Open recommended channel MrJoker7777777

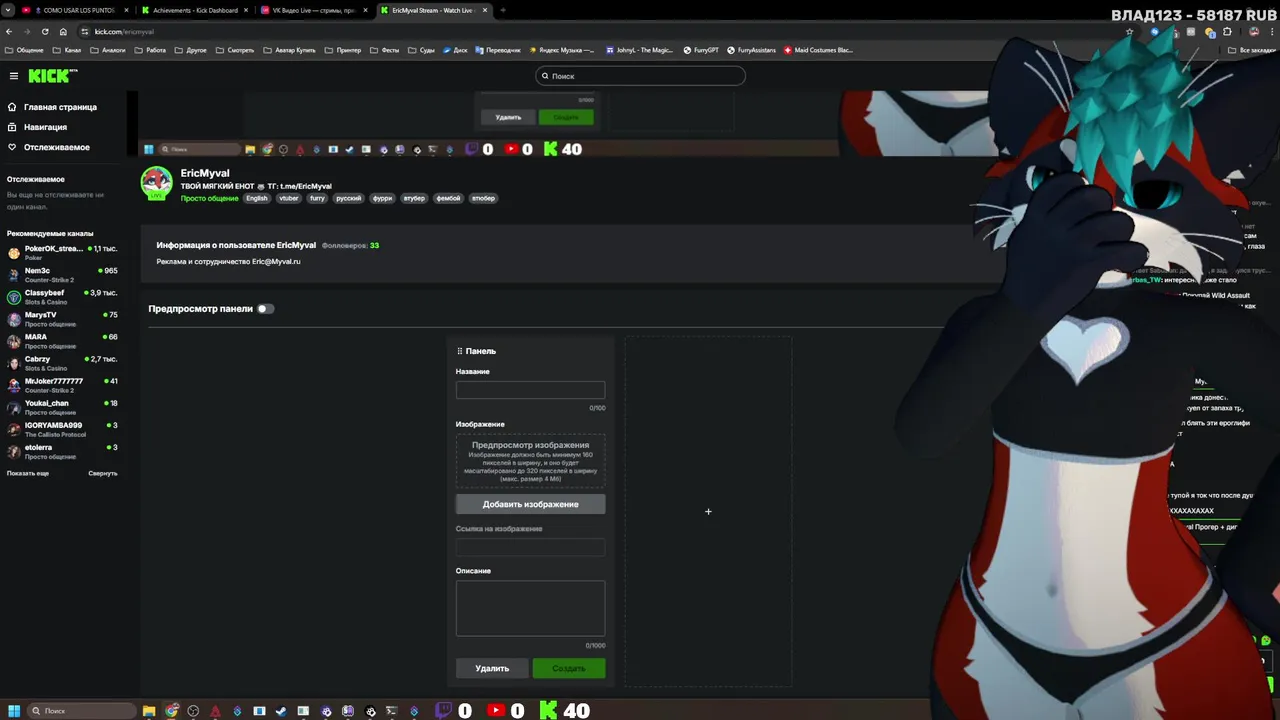tap(62, 384)
